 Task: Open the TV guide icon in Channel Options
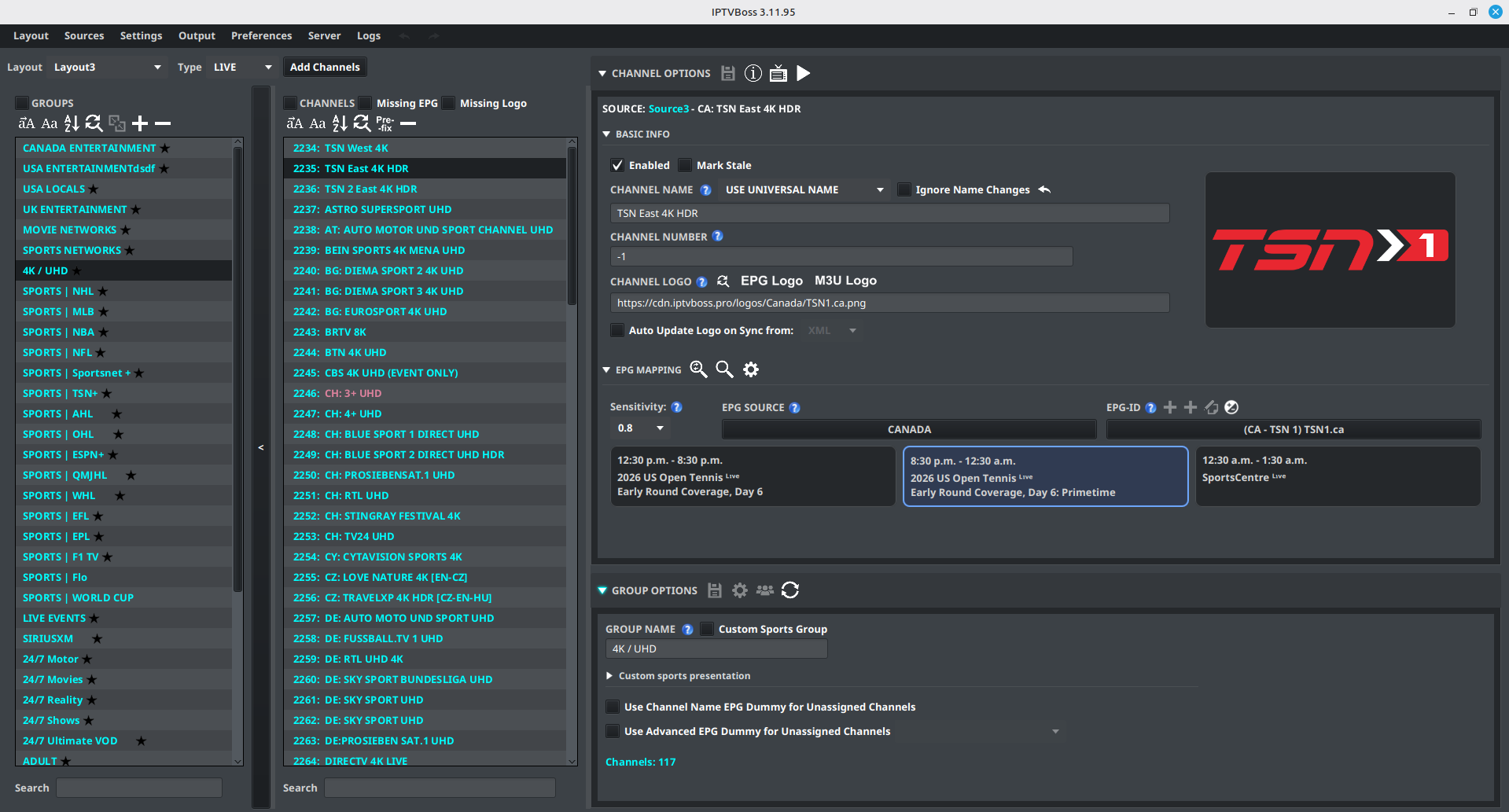pos(778,73)
